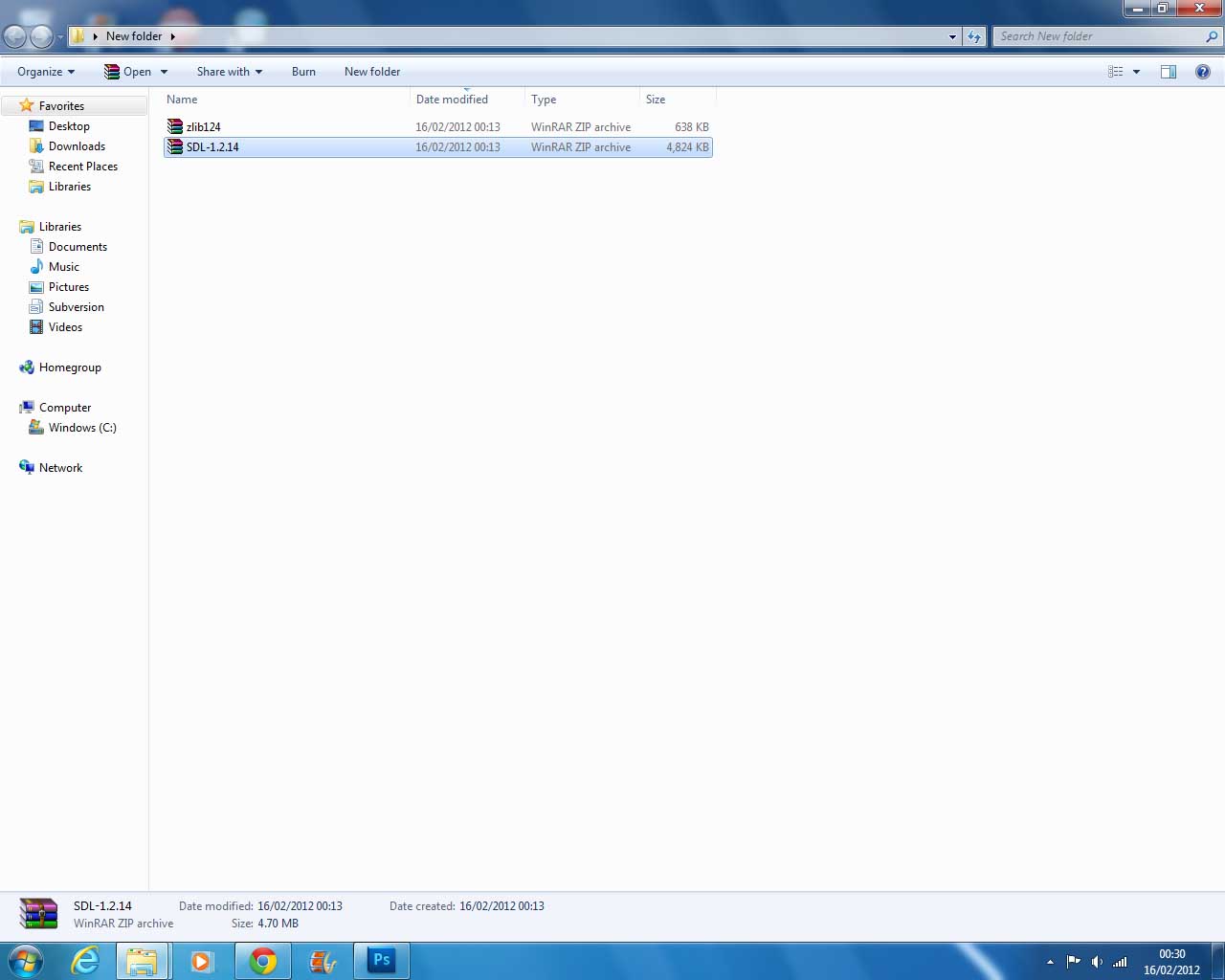Open Libraries shortcut under Favorites
This screenshot has width=1225, height=980.
pos(70,187)
